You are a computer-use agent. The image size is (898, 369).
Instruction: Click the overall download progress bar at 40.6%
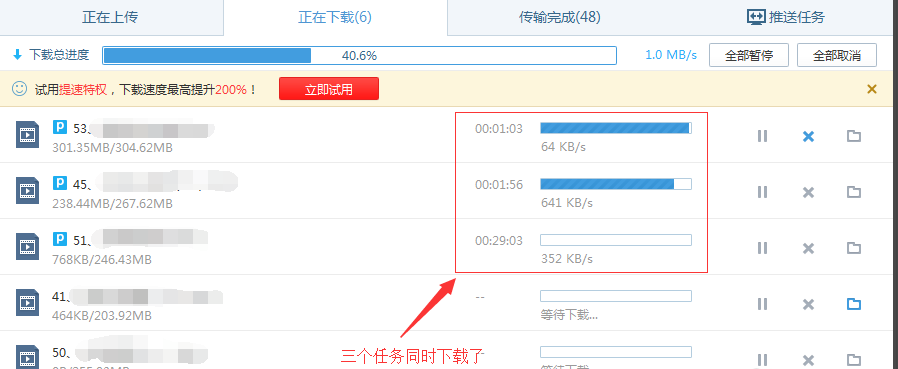pos(360,56)
